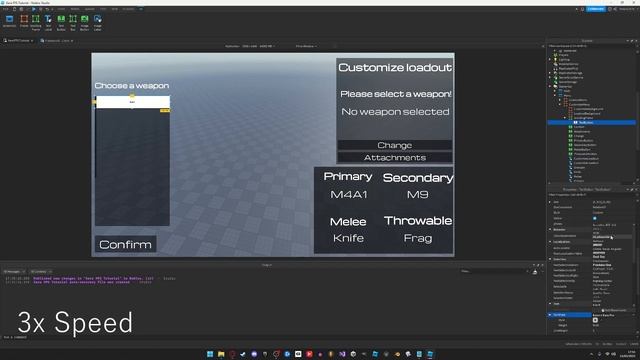
Task: Select ServerStorage in Explorer
Action: 567,82
